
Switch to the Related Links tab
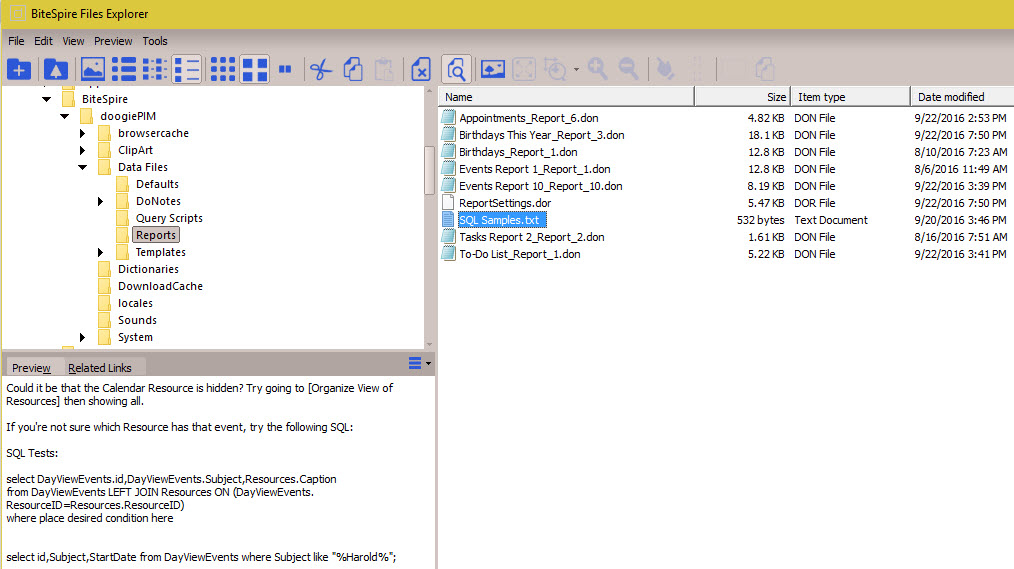[100, 368]
